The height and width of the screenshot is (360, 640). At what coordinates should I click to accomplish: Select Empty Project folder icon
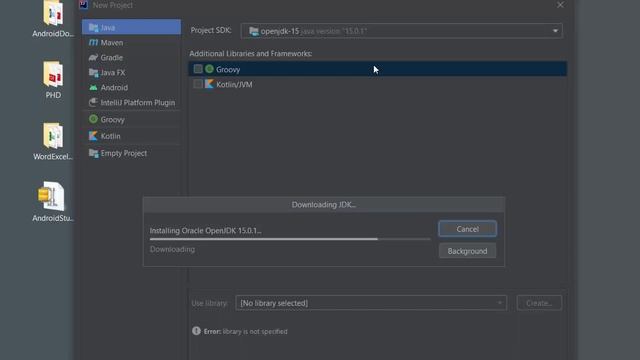(93, 153)
